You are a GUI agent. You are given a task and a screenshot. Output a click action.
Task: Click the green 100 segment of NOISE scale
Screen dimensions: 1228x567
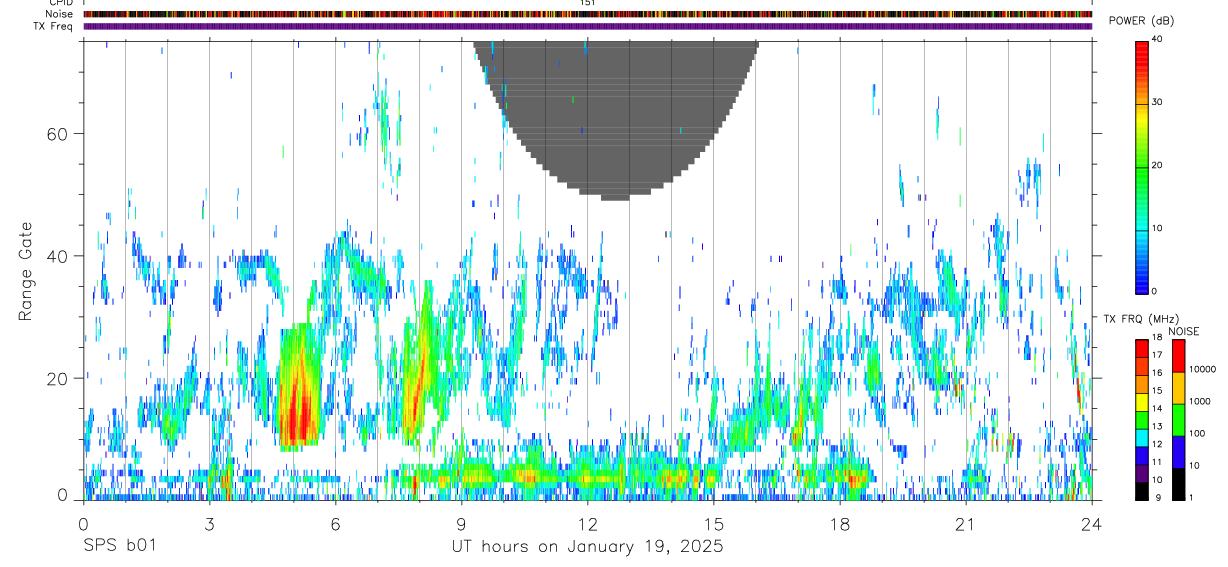(1178, 420)
